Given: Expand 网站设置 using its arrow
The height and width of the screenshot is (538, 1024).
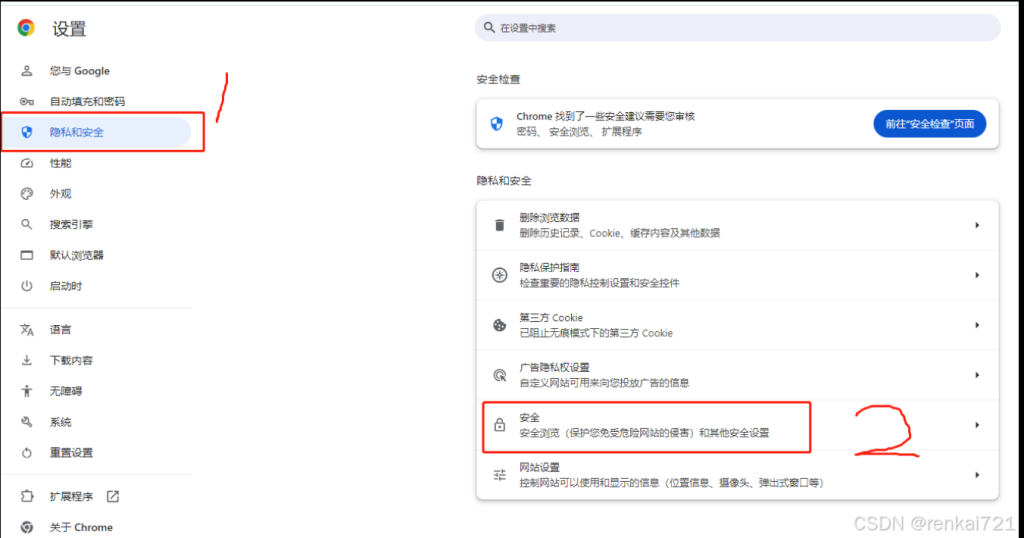Looking at the screenshot, I should [978, 475].
